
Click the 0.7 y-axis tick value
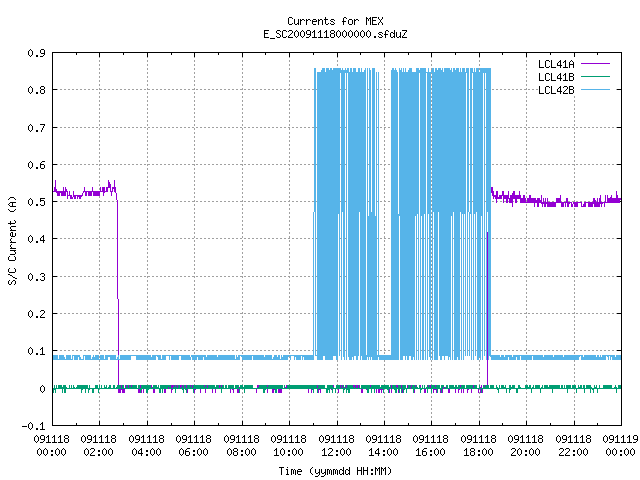click(37, 128)
